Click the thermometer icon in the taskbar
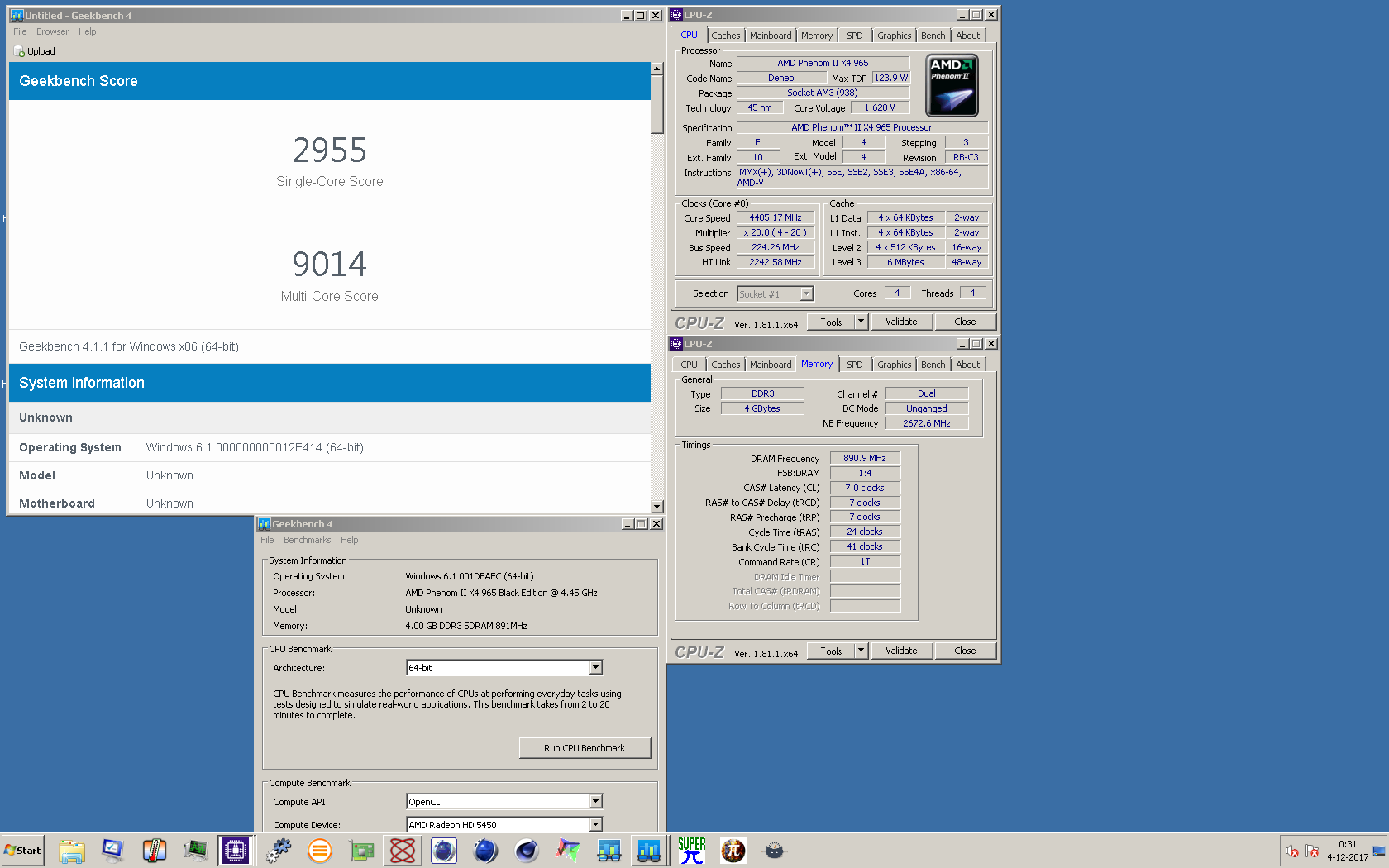The width and height of the screenshot is (1389, 868). [154, 851]
